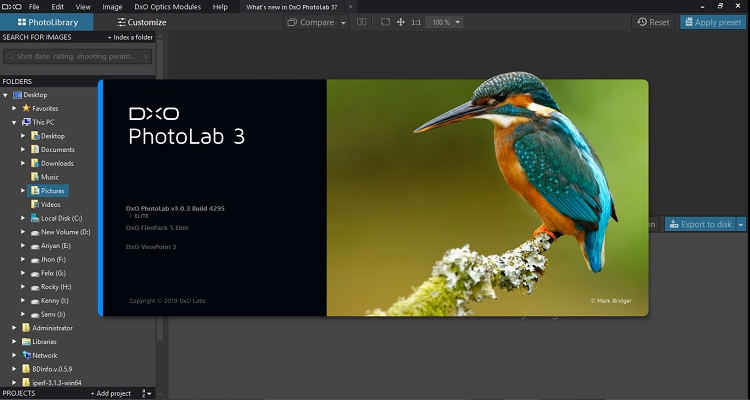
Task: Click Index a folder link
Action: point(130,37)
